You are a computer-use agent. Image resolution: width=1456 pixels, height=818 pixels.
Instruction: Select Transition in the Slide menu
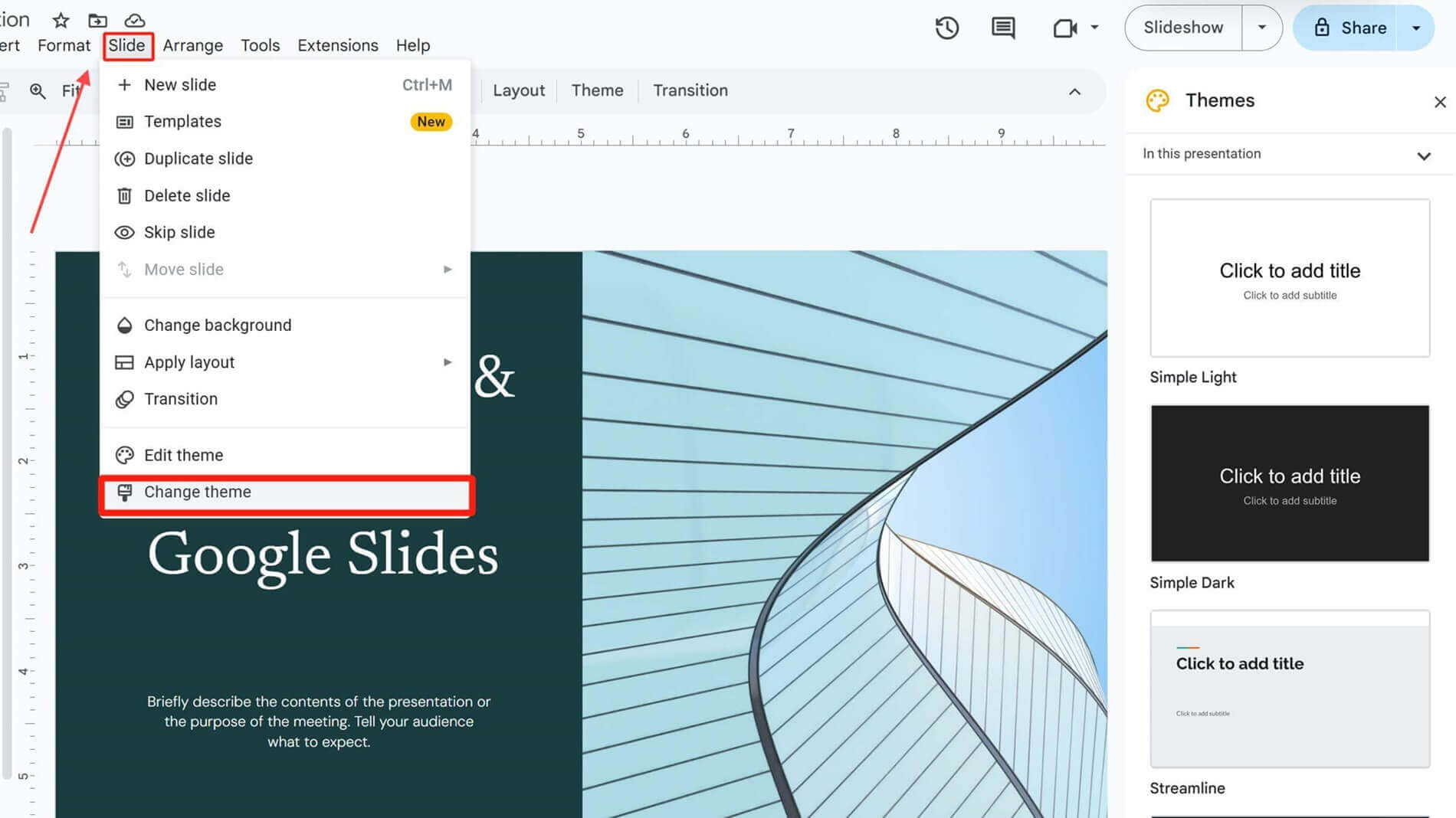point(284,399)
